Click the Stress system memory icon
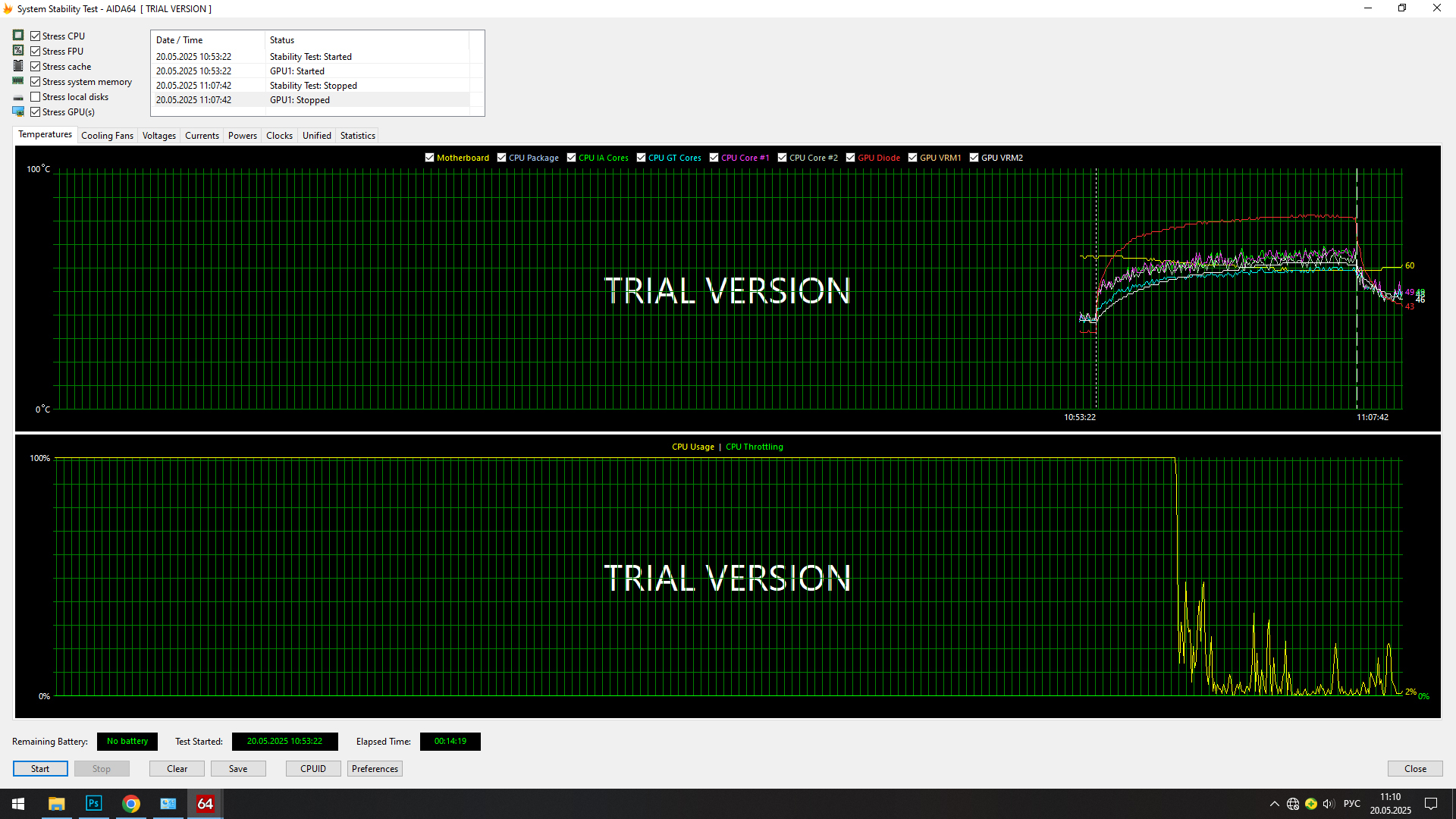The image size is (1456, 819). coord(18,81)
